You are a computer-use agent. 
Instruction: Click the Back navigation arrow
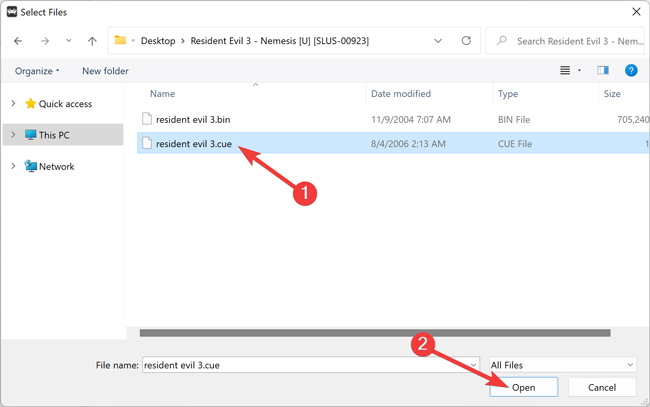click(18, 41)
